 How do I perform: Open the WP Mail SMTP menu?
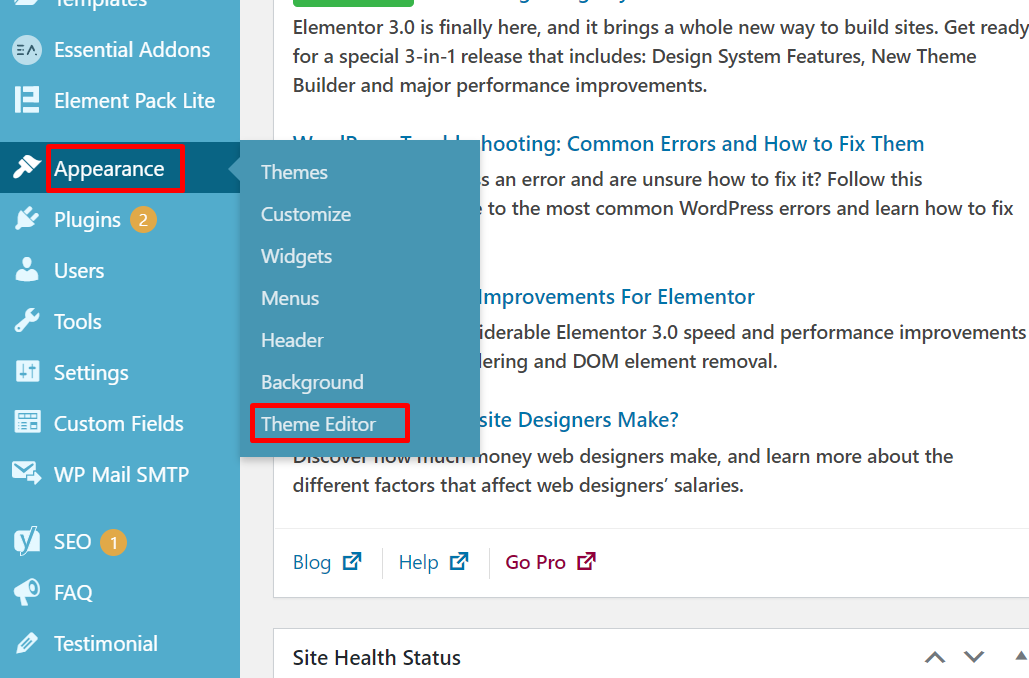(120, 474)
